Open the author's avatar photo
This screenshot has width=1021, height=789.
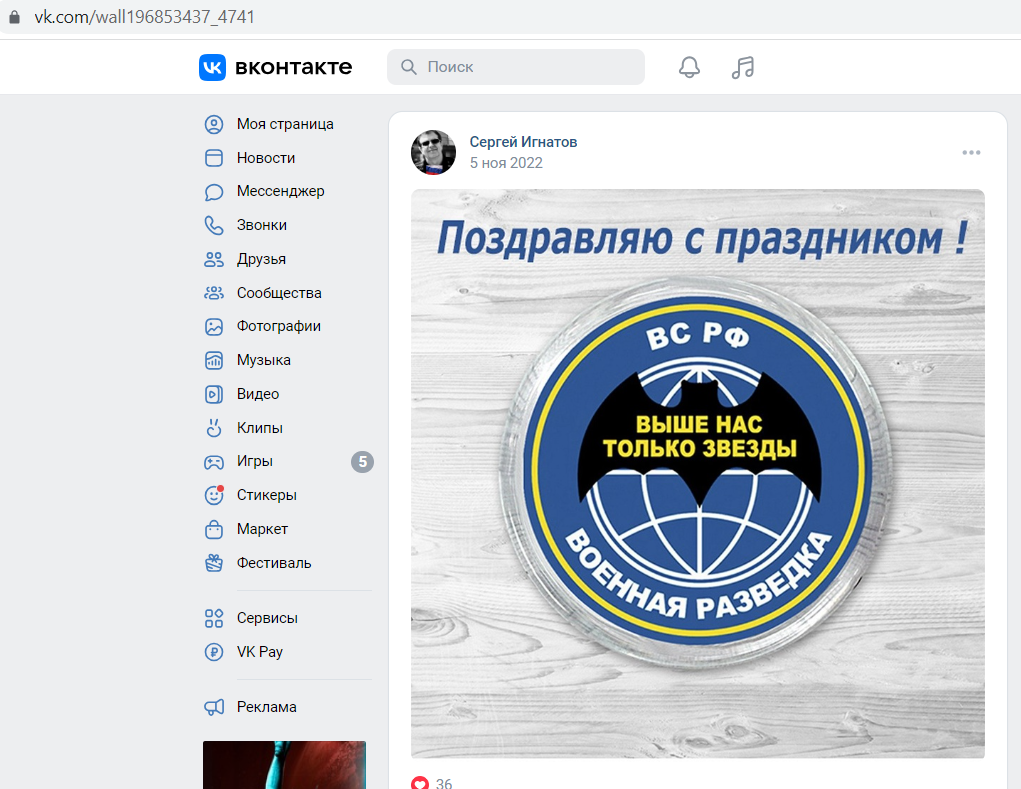(434, 152)
